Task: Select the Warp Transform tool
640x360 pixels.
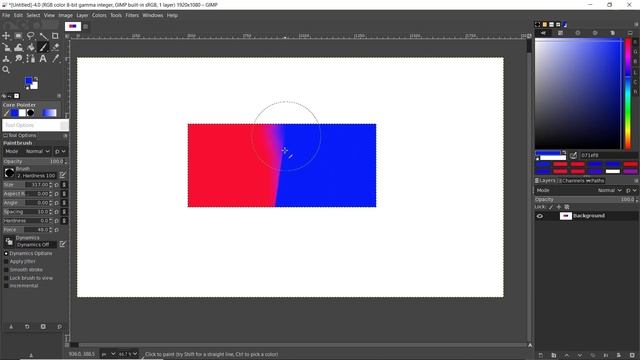Action: tap(18, 47)
